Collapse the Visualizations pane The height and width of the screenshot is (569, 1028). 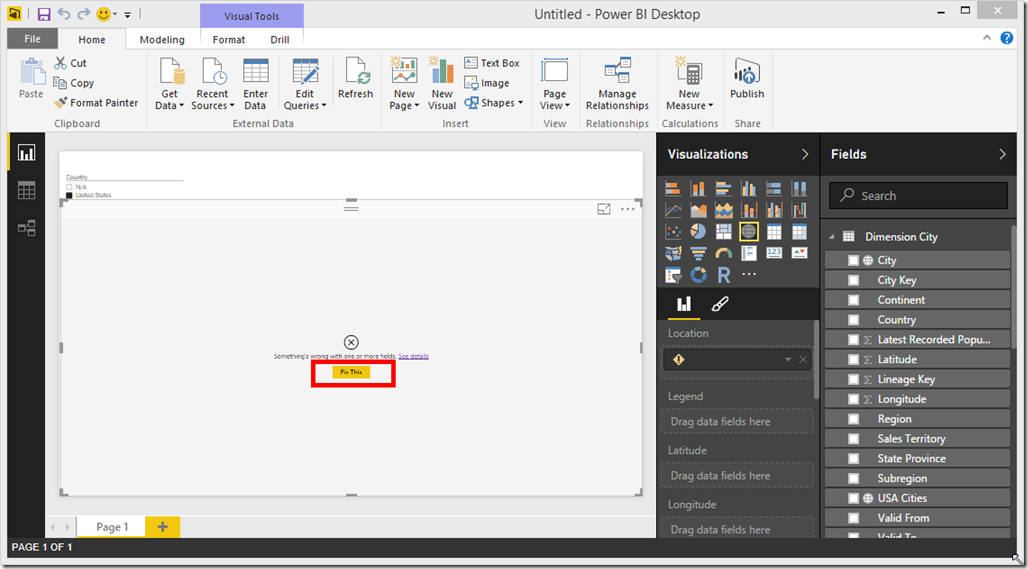[x=805, y=154]
